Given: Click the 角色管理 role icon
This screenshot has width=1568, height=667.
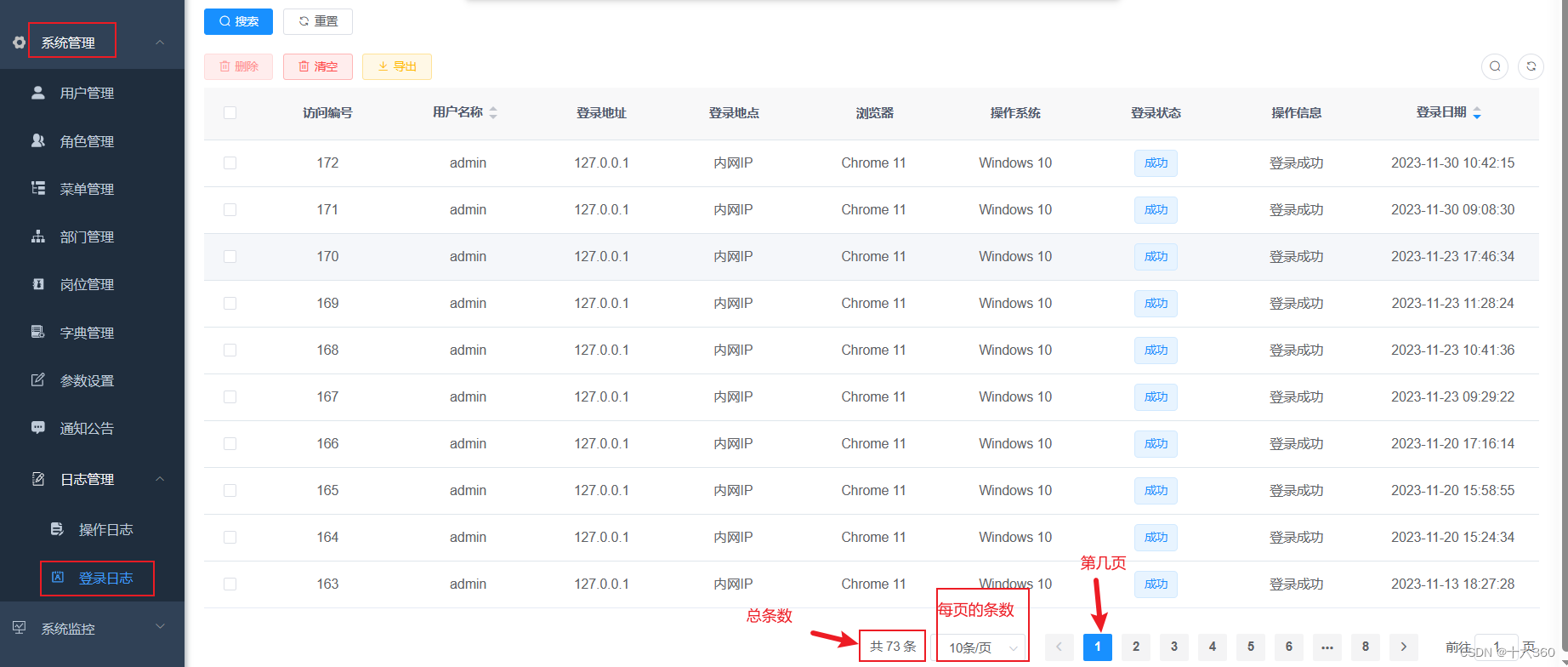Looking at the screenshot, I should coord(38,140).
